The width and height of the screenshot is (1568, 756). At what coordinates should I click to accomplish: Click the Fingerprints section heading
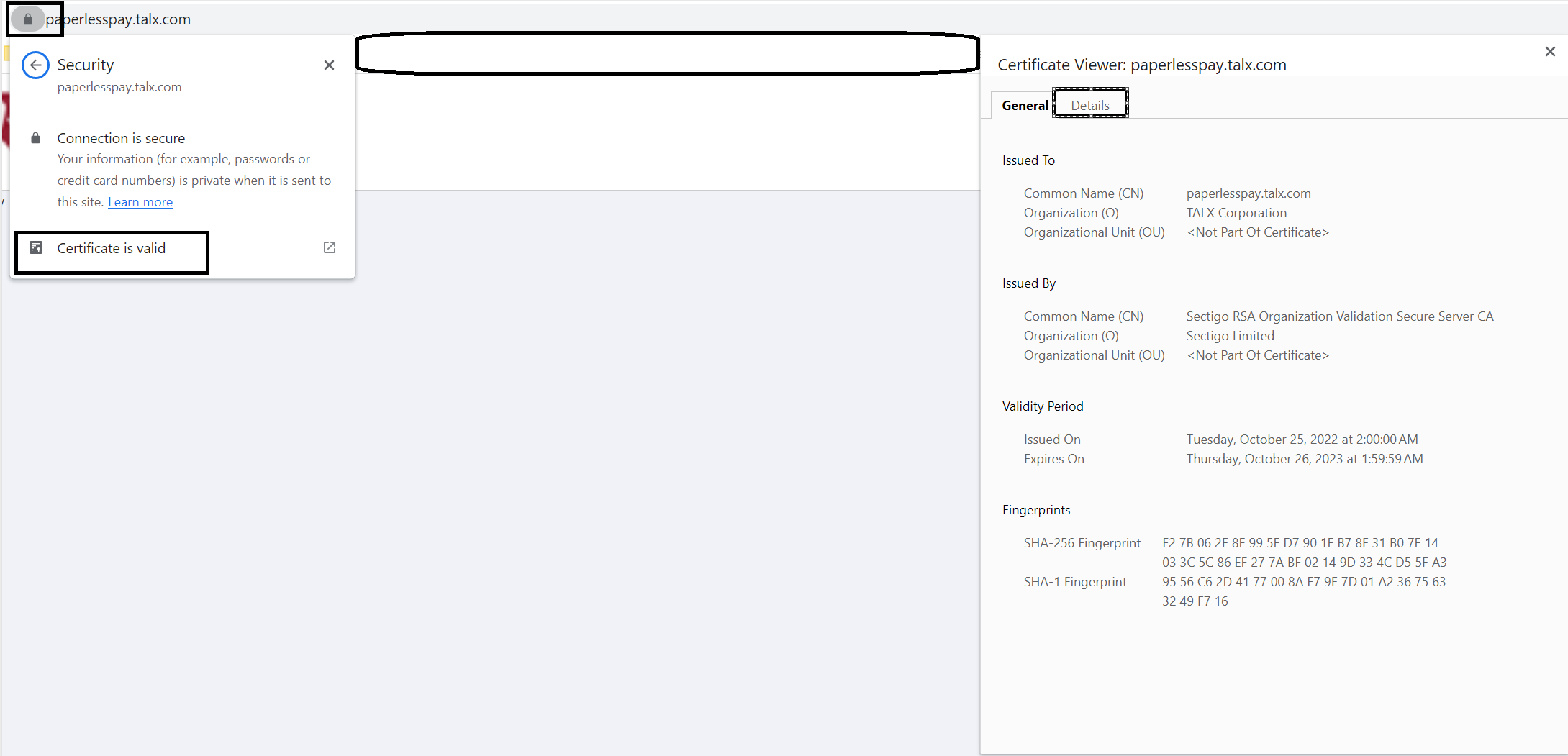[1036, 510]
